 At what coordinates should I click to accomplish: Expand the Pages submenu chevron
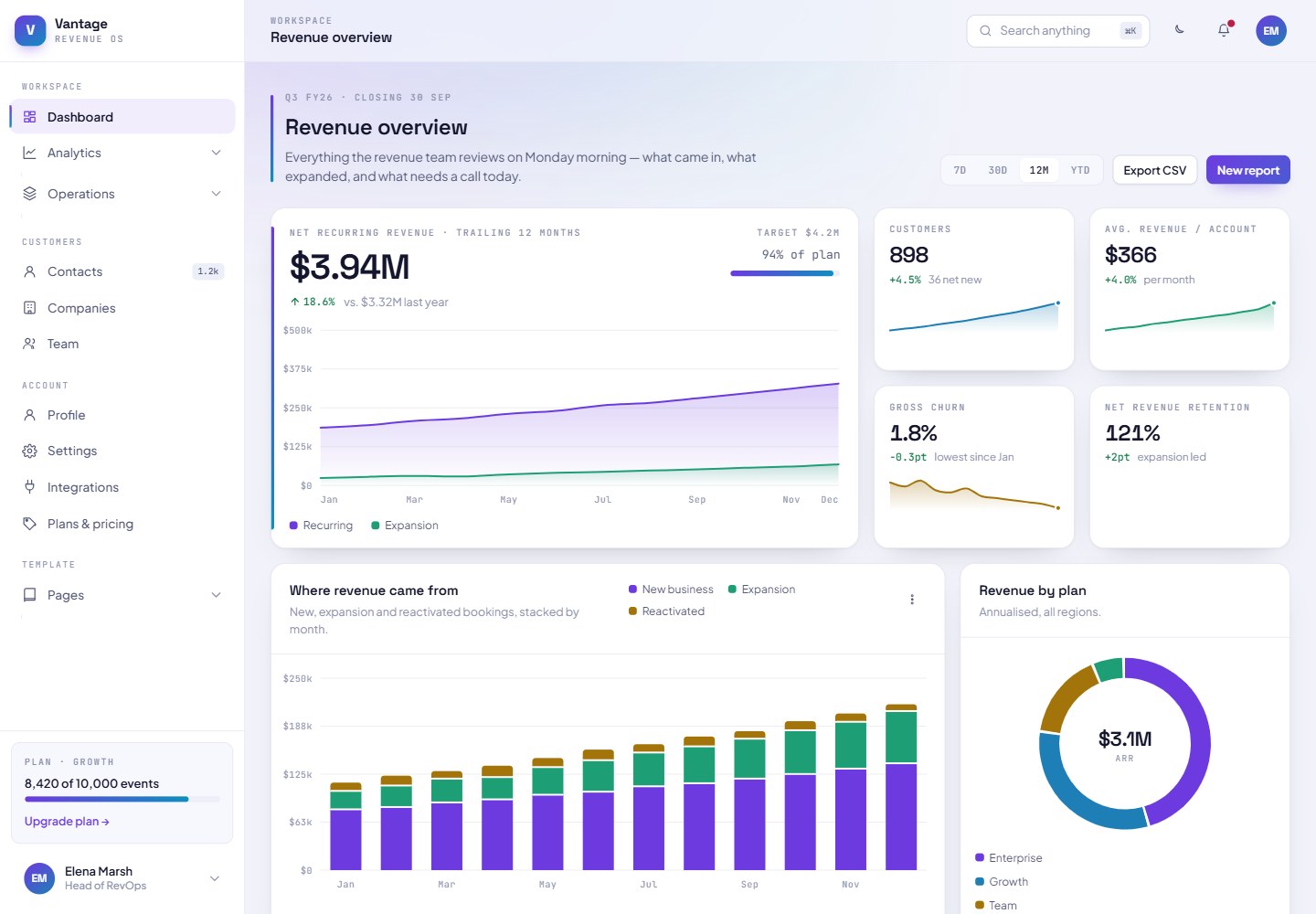coord(217,595)
